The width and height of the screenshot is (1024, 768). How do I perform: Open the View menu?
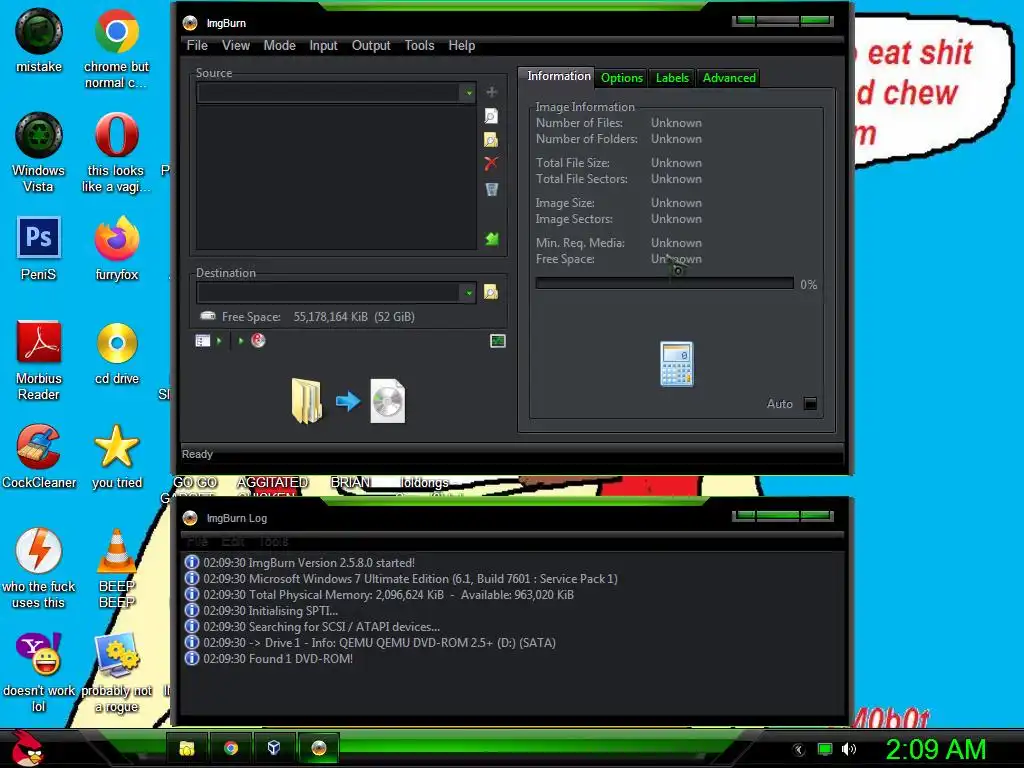(x=236, y=46)
